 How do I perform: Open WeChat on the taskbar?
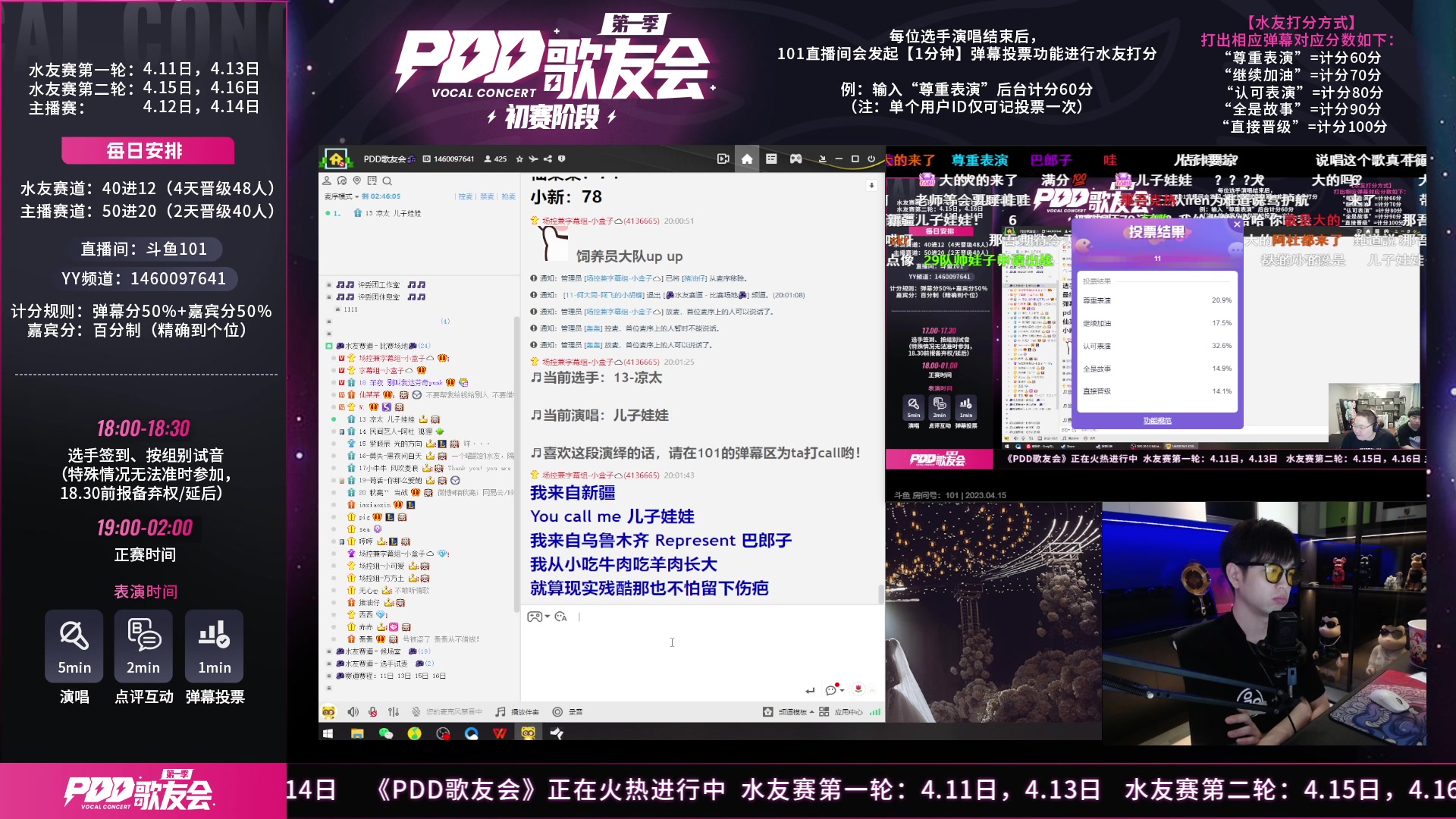click(386, 733)
